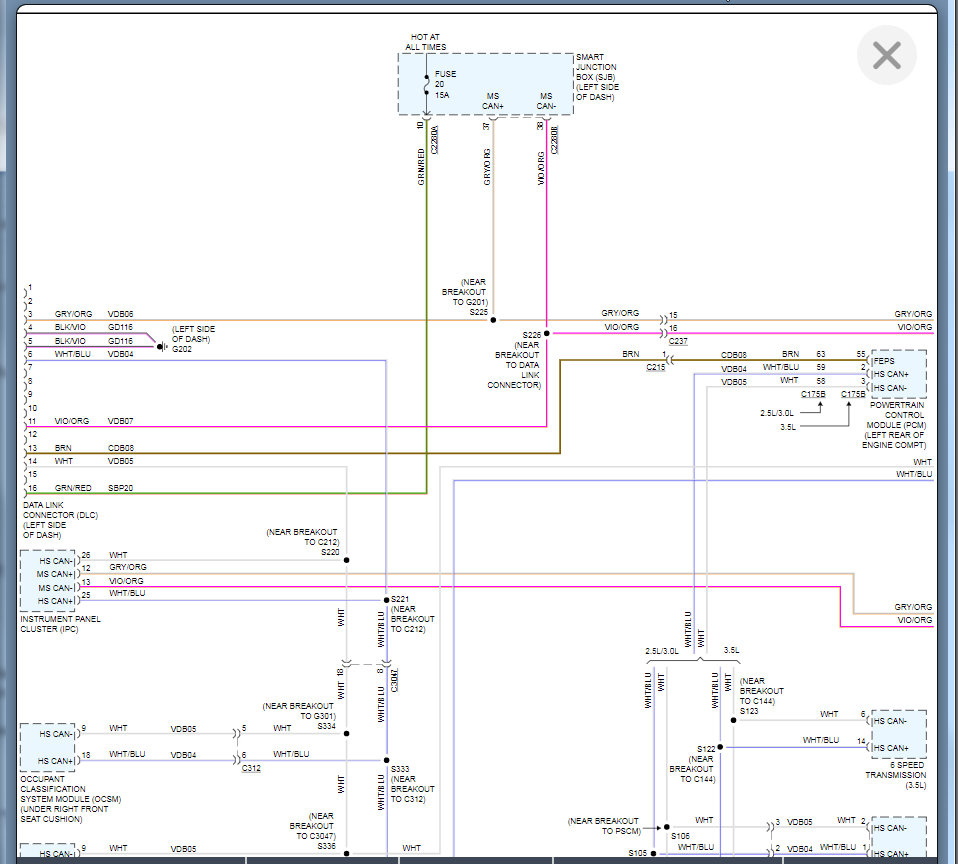
Task: Click splice label S333
Action: pos(400,769)
